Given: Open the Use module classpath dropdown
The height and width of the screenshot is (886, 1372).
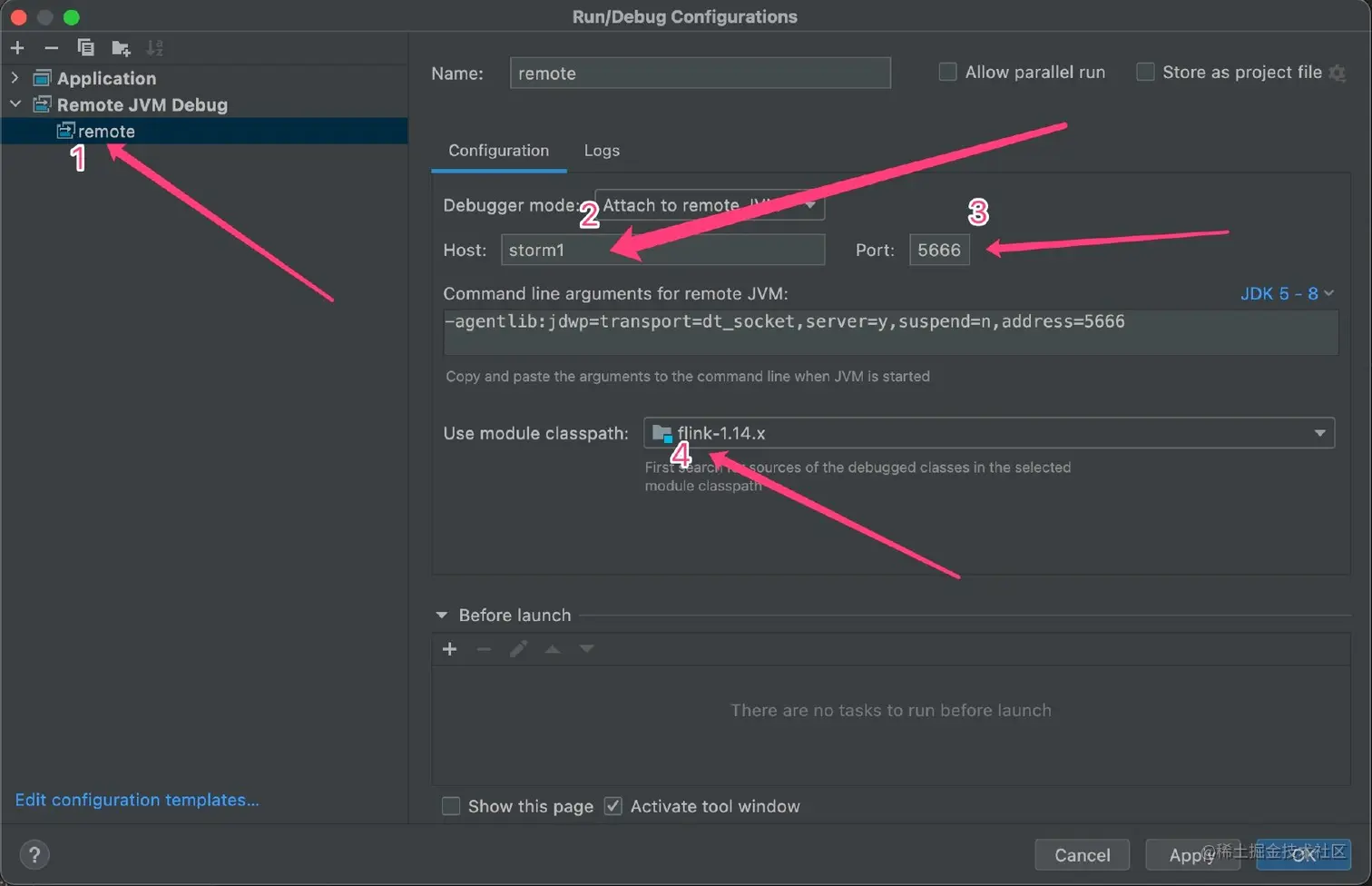Looking at the screenshot, I should pyautogui.click(x=989, y=433).
